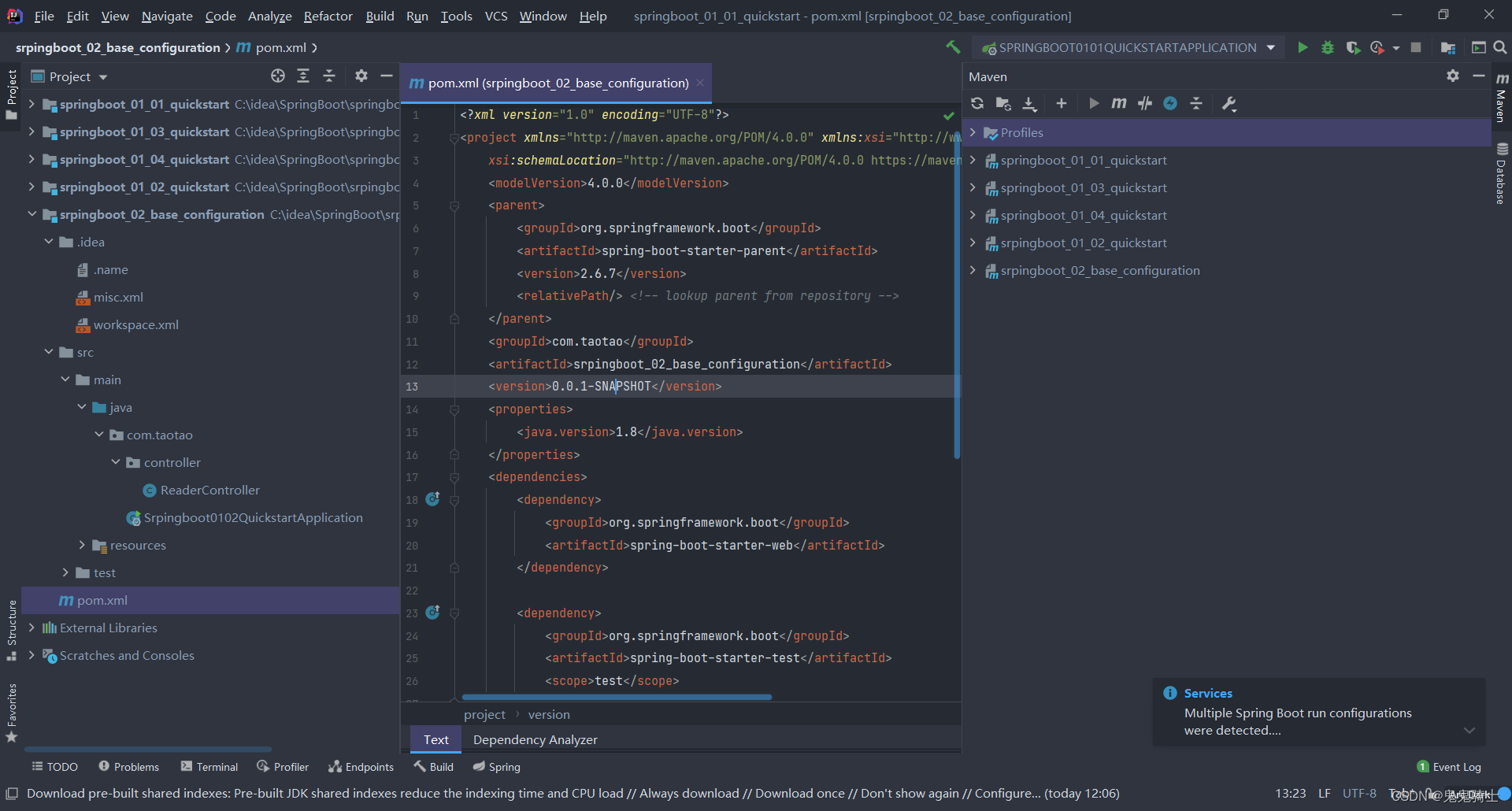Click gutter Spring icon on line 18

click(x=432, y=499)
